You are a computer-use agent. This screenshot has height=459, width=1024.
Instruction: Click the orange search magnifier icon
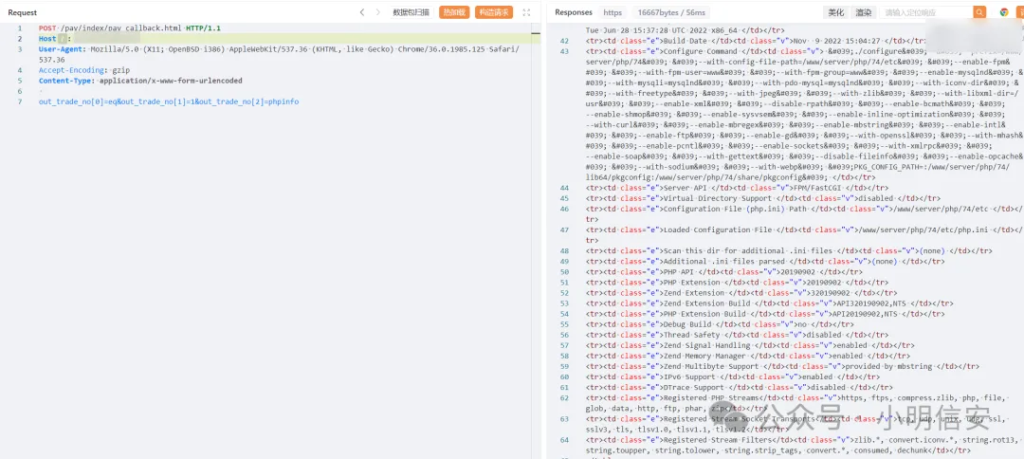click(x=980, y=12)
